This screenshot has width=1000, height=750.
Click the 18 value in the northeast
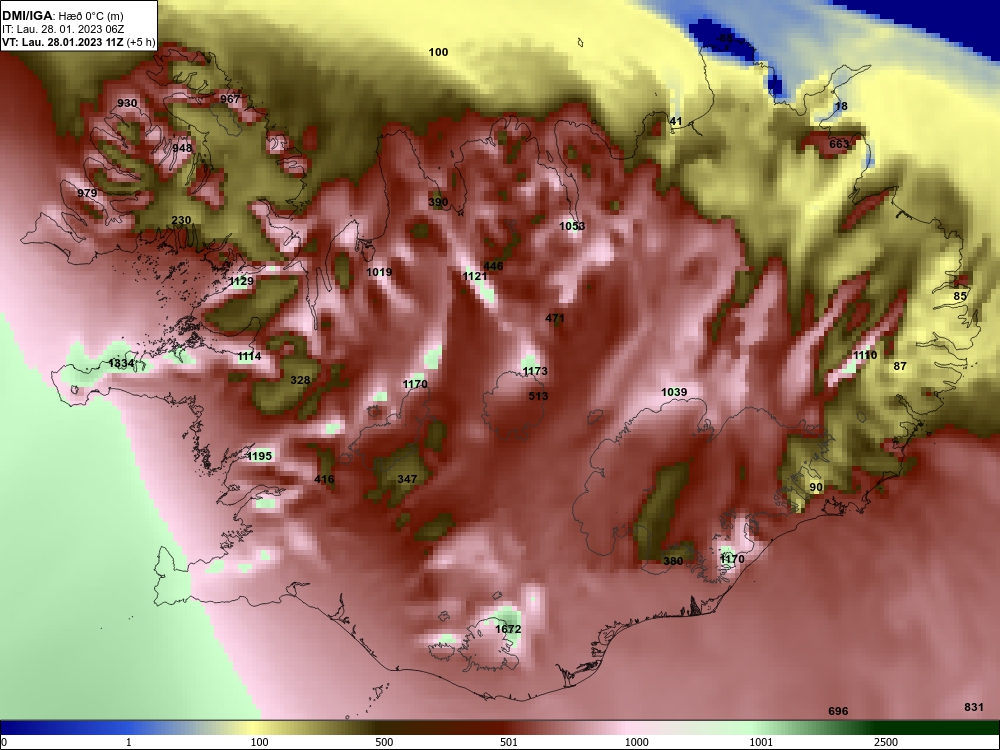(x=841, y=106)
